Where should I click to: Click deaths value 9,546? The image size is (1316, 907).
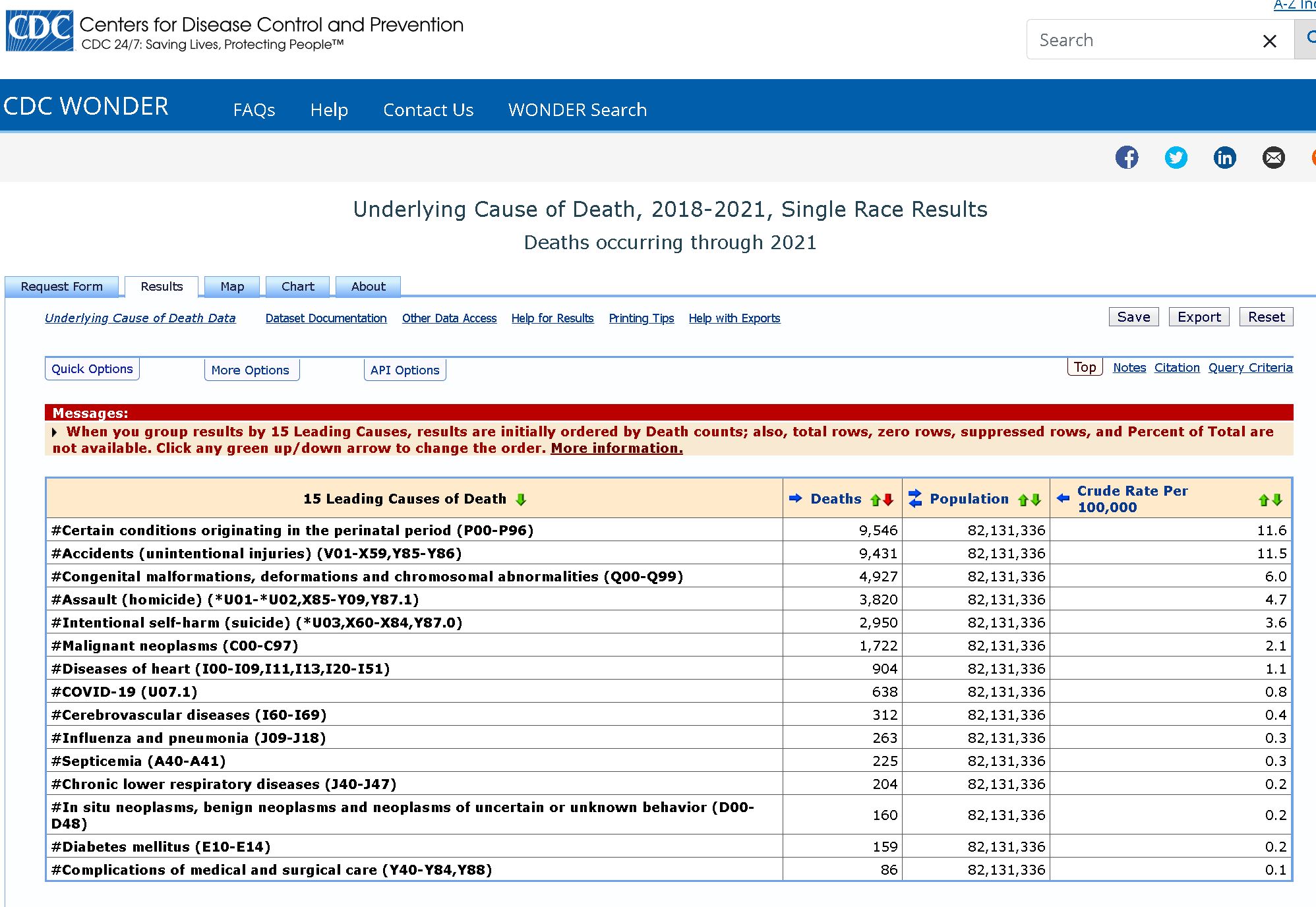[x=878, y=531]
